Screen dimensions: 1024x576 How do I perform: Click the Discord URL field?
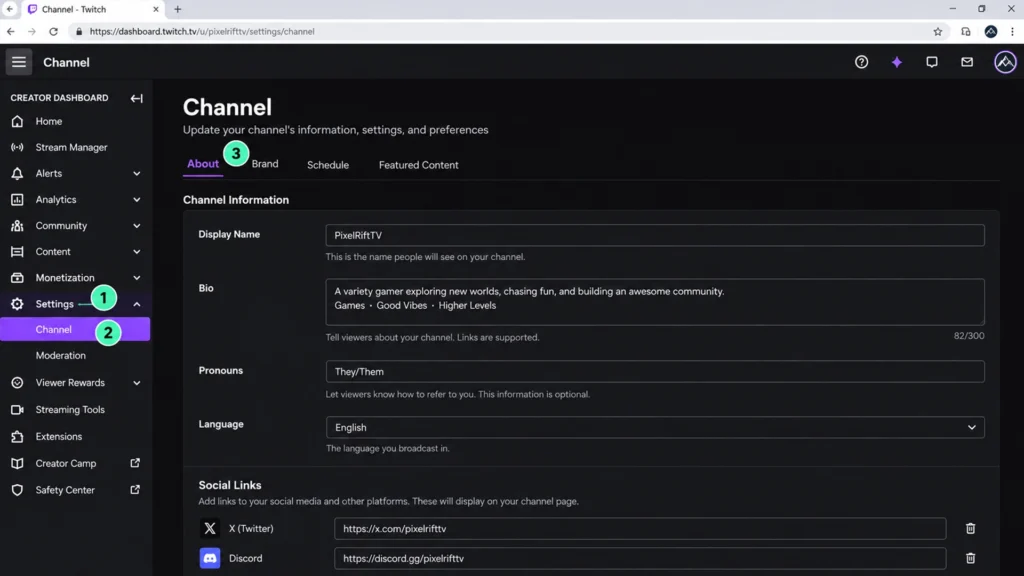click(x=640, y=558)
